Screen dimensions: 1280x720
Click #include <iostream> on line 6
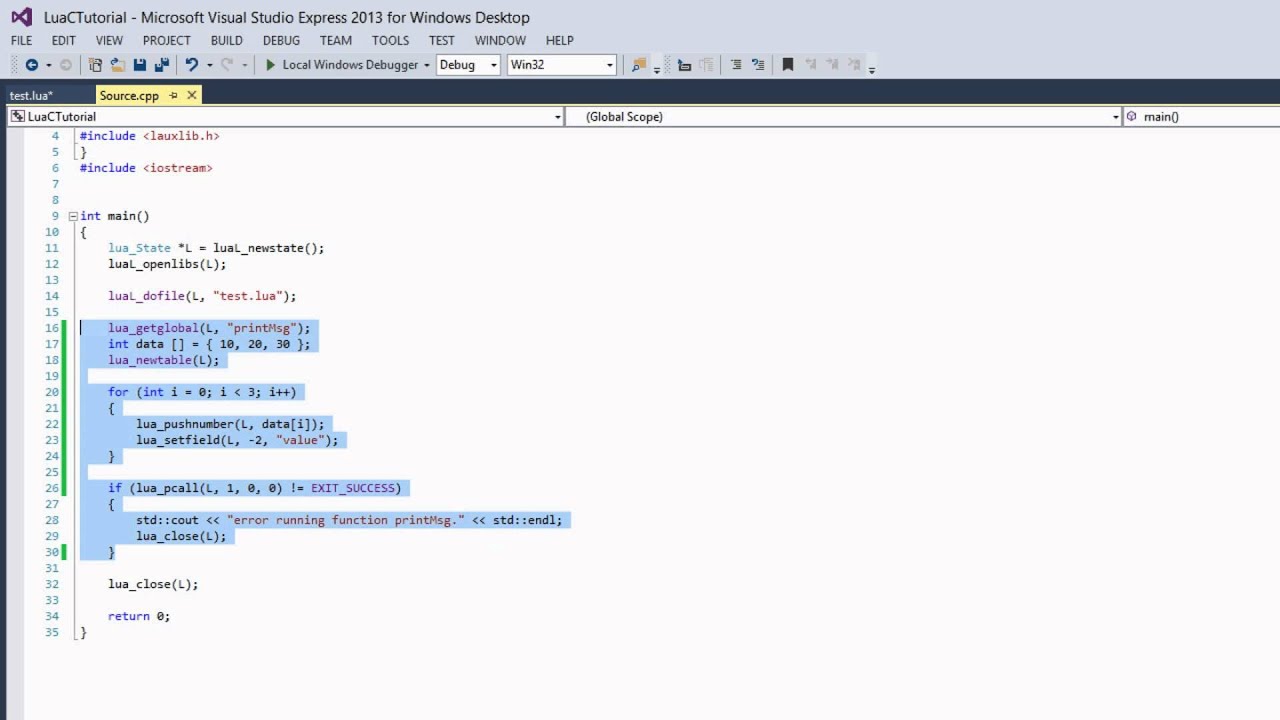point(146,168)
